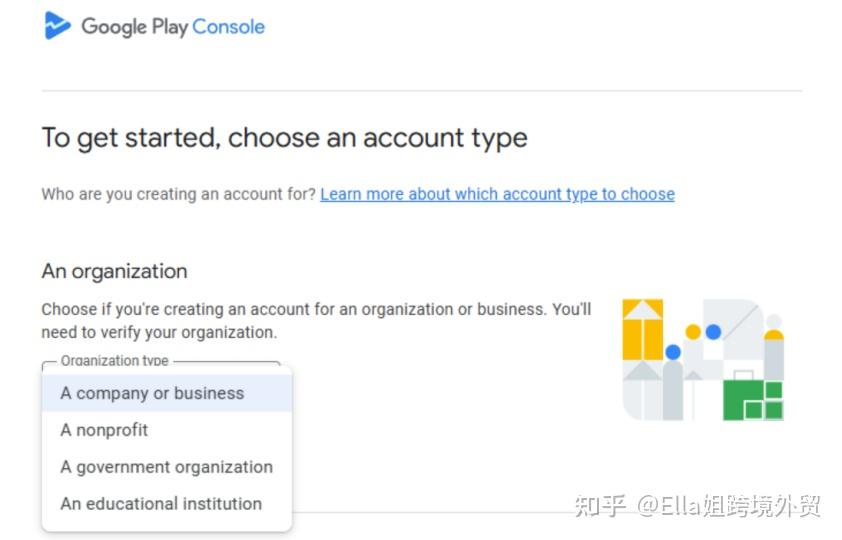This screenshot has height=540, width=842.
Task: Click the Organization type dropdown field label
Action: [x=115, y=361]
